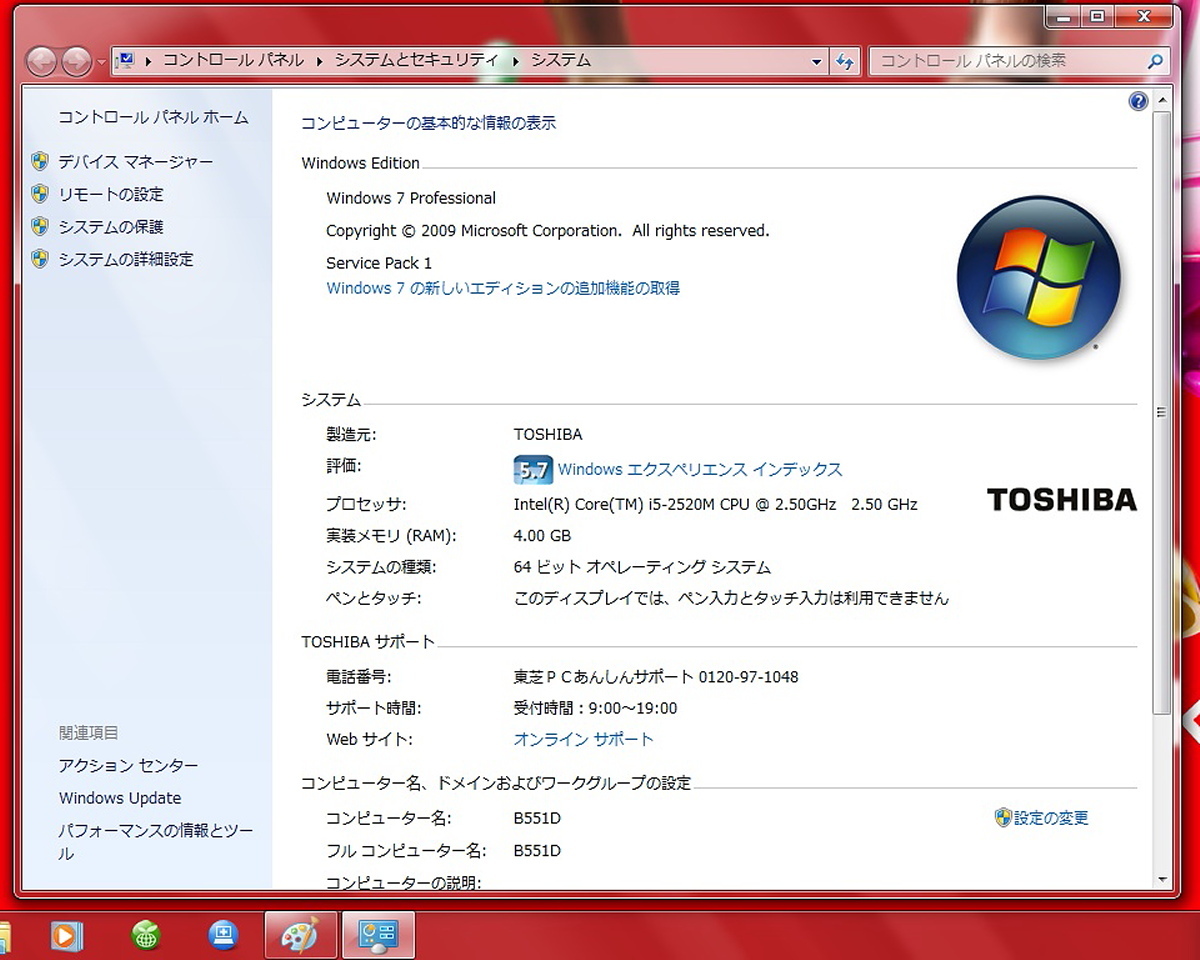Open the address bar history dropdown
1200x960 pixels.
tap(817, 61)
